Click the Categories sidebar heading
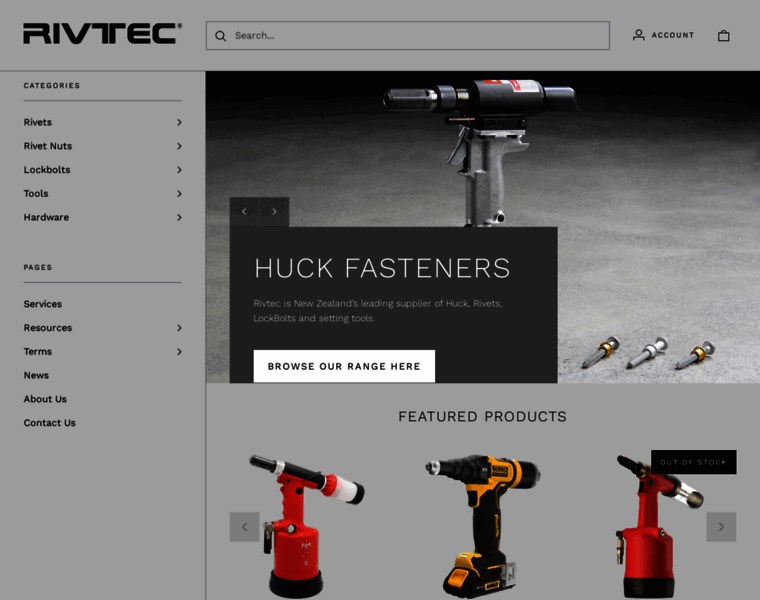This screenshot has height=600, width=760. 52,85
